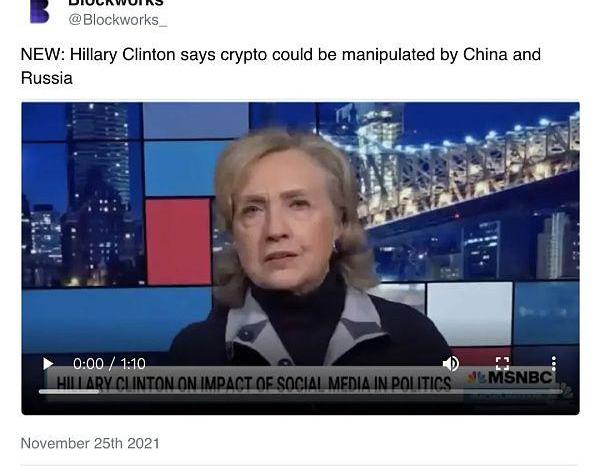Click the Blockworks purple B avatar
The image size is (600, 472).
coord(39,11)
